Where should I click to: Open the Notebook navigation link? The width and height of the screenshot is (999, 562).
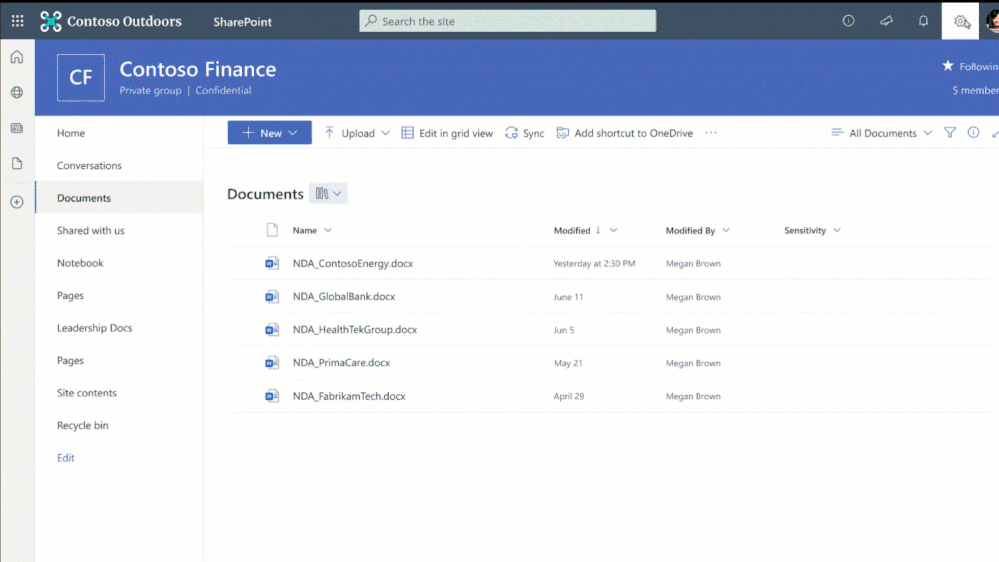tap(80, 263)
